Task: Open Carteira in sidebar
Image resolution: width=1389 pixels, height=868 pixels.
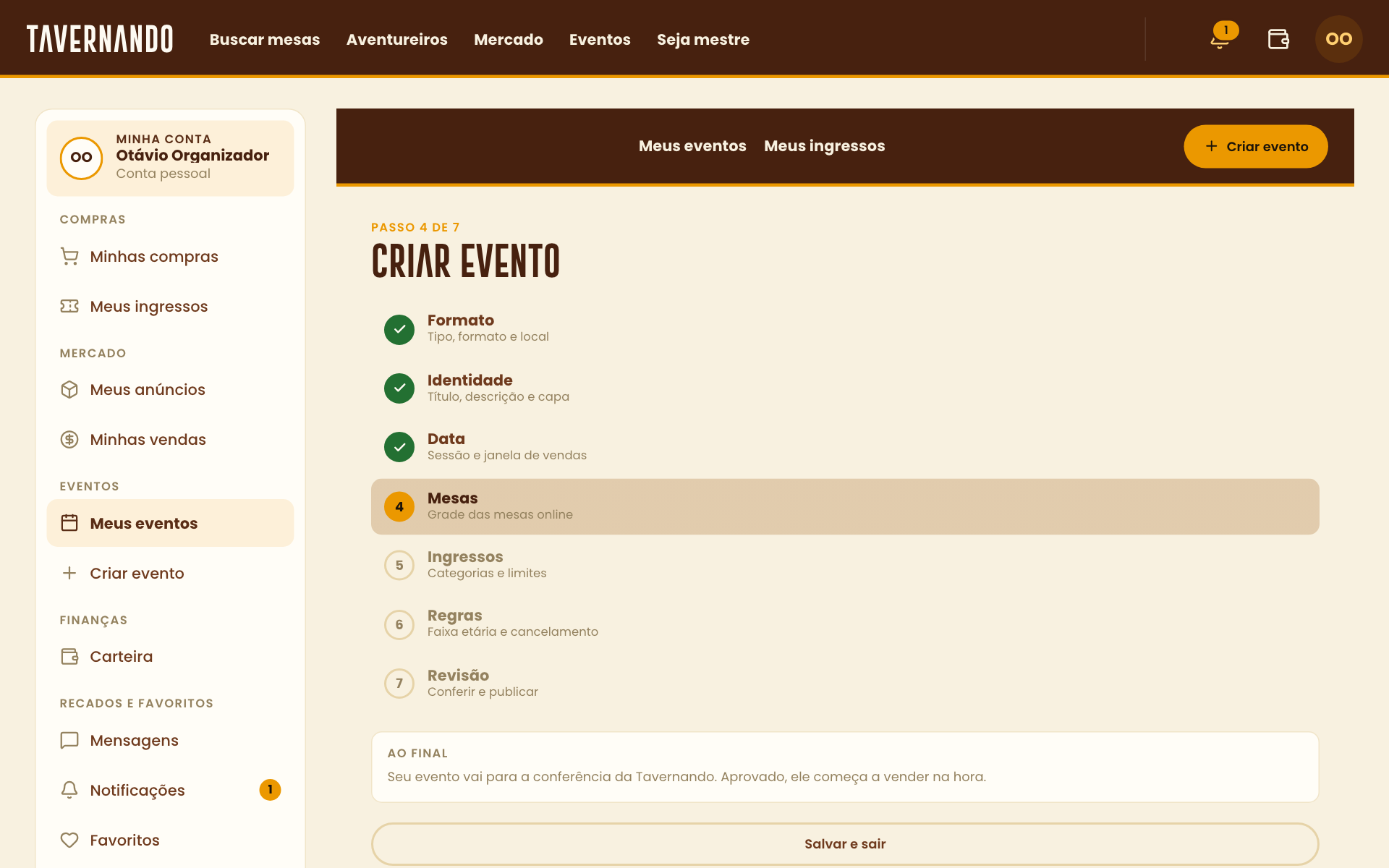Action: [171, 657]
